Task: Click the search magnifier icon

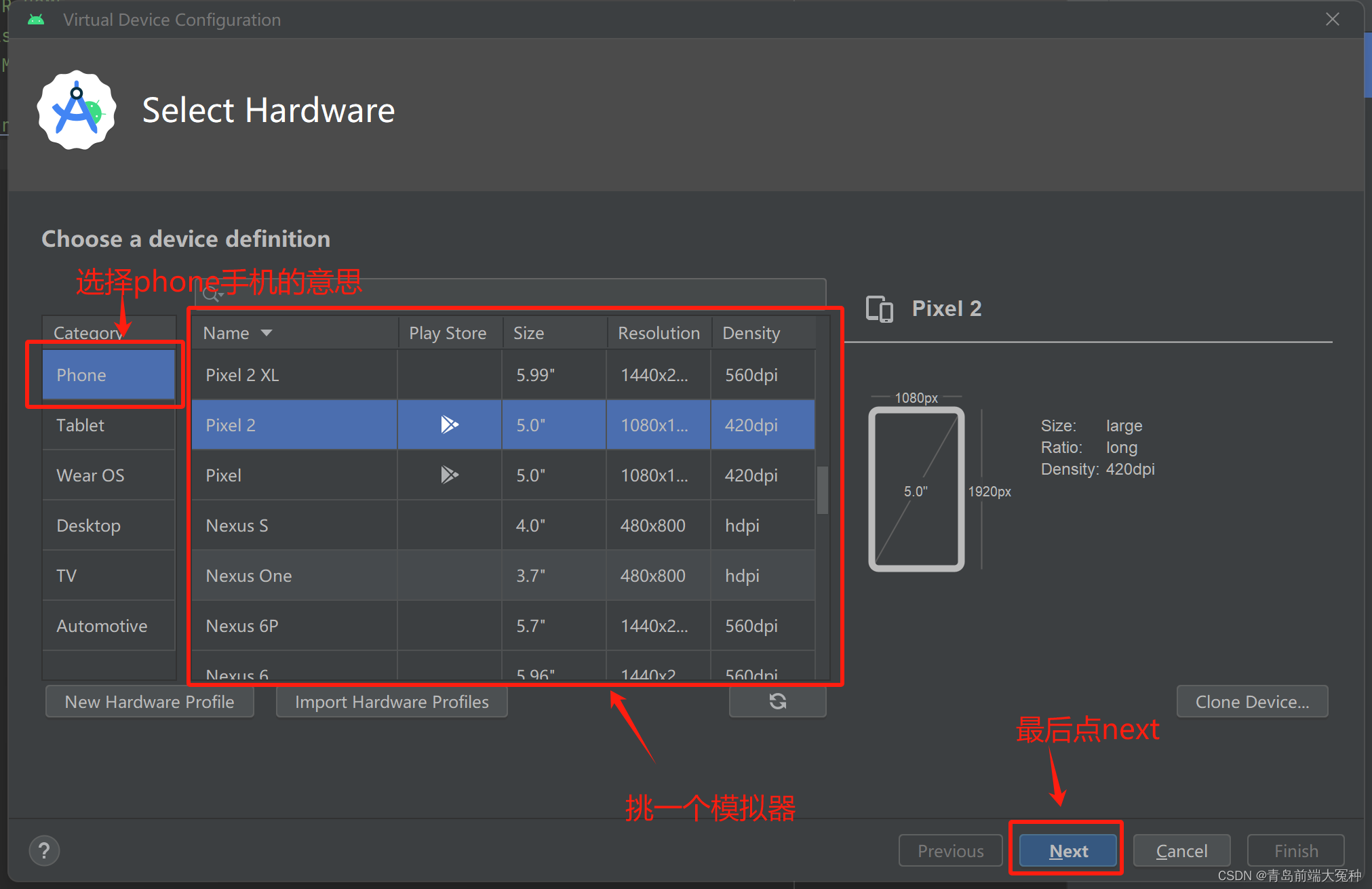Action: coord(210,294)
